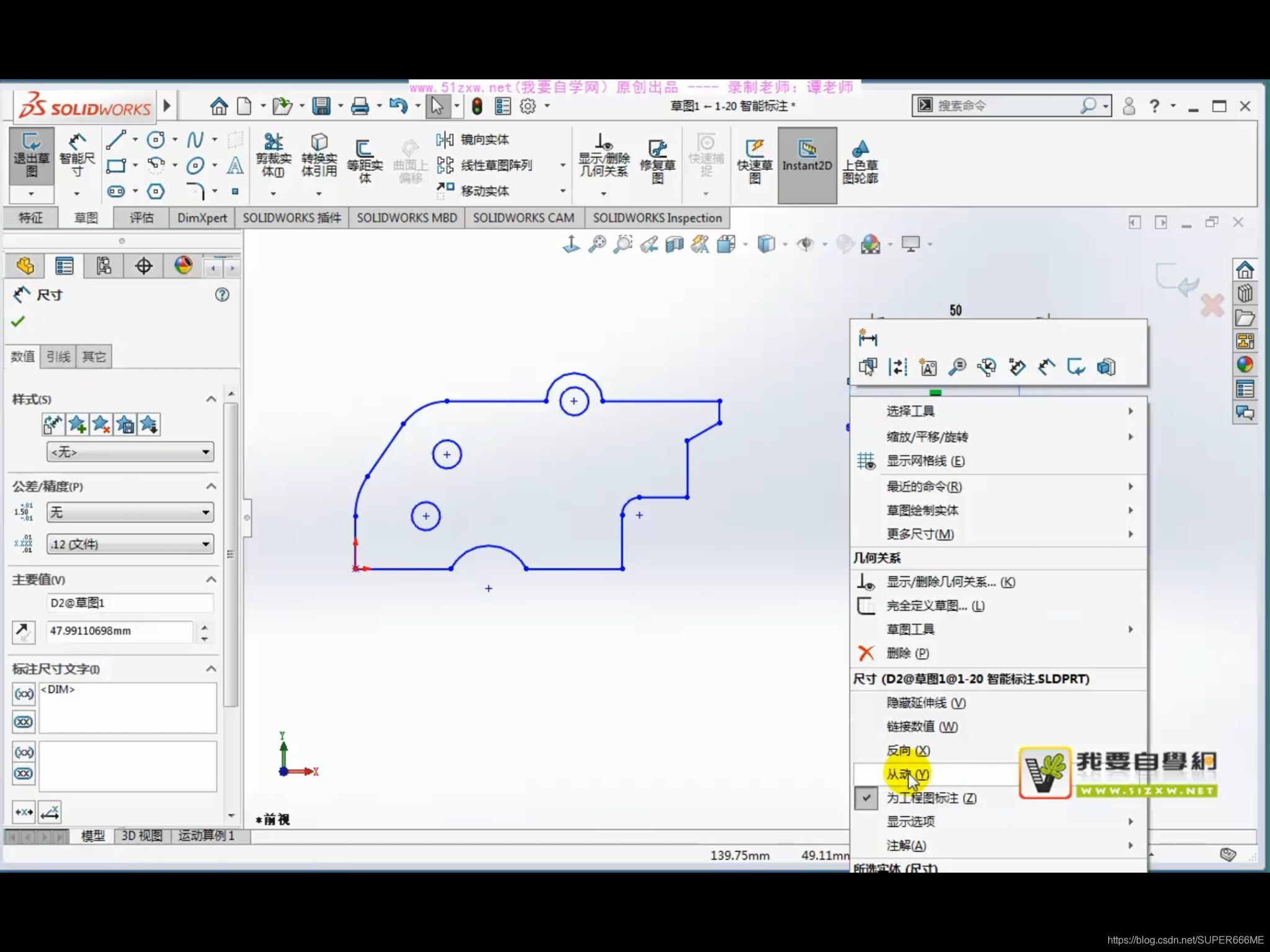
Task: Switch to the 评估 ribbon tab
Action: tap(141, 218)
